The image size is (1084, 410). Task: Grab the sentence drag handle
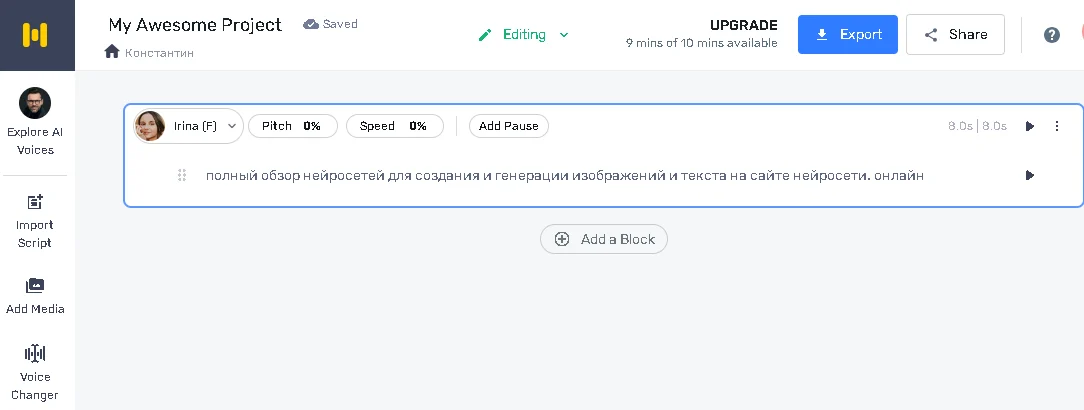[x=182, y=175]
